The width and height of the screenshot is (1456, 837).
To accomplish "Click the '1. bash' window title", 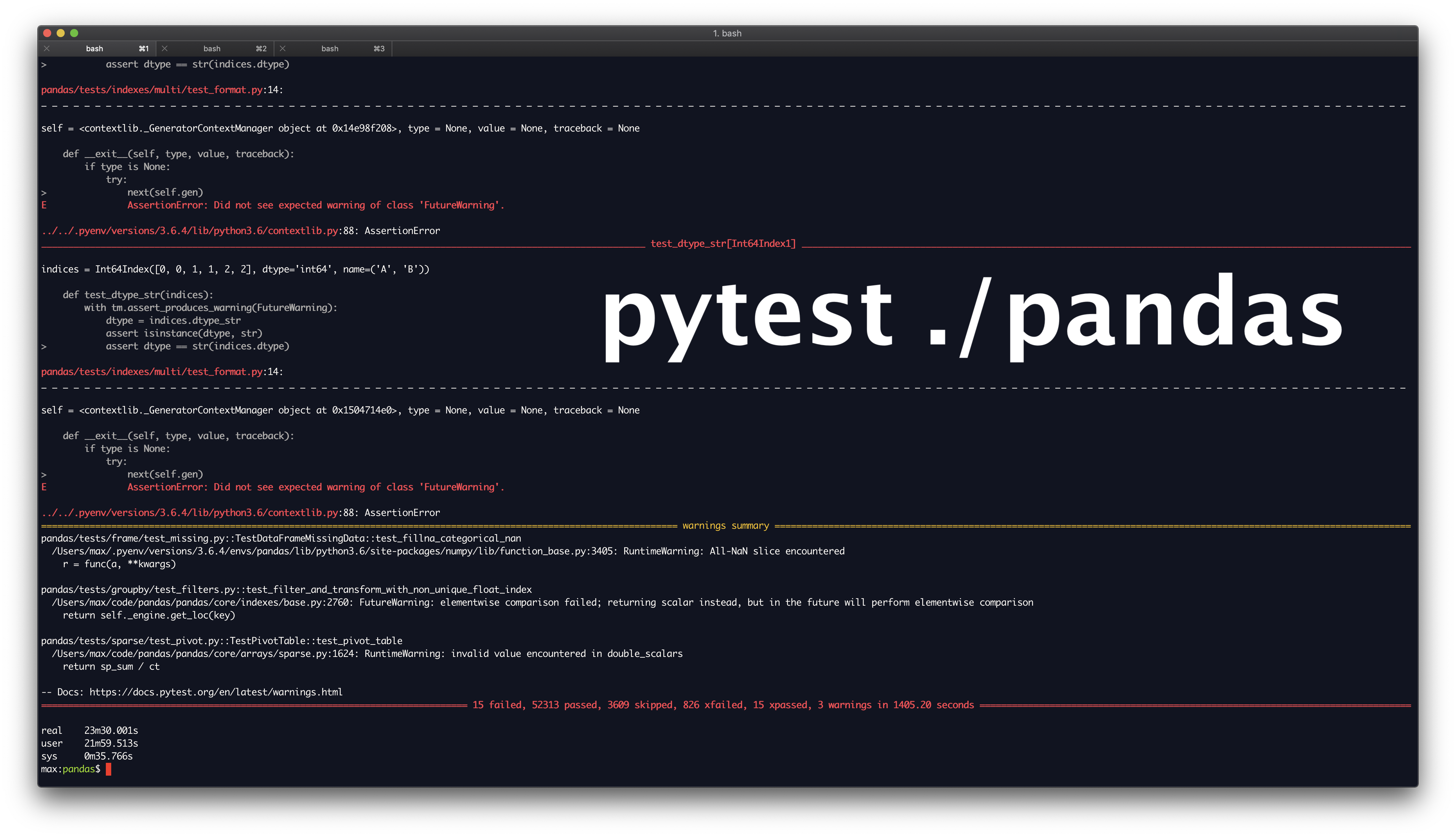I will click(x=727, y=33).
